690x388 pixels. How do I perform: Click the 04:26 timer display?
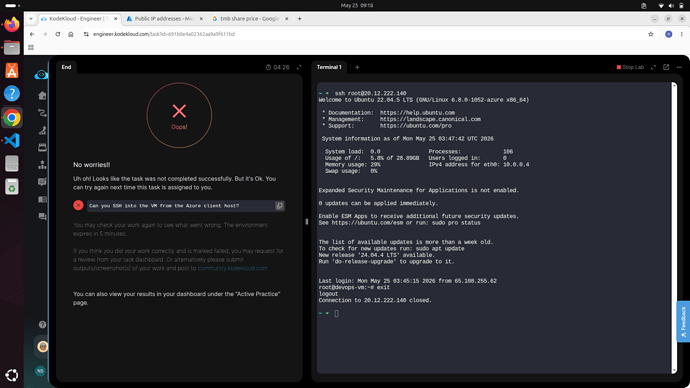278,67
